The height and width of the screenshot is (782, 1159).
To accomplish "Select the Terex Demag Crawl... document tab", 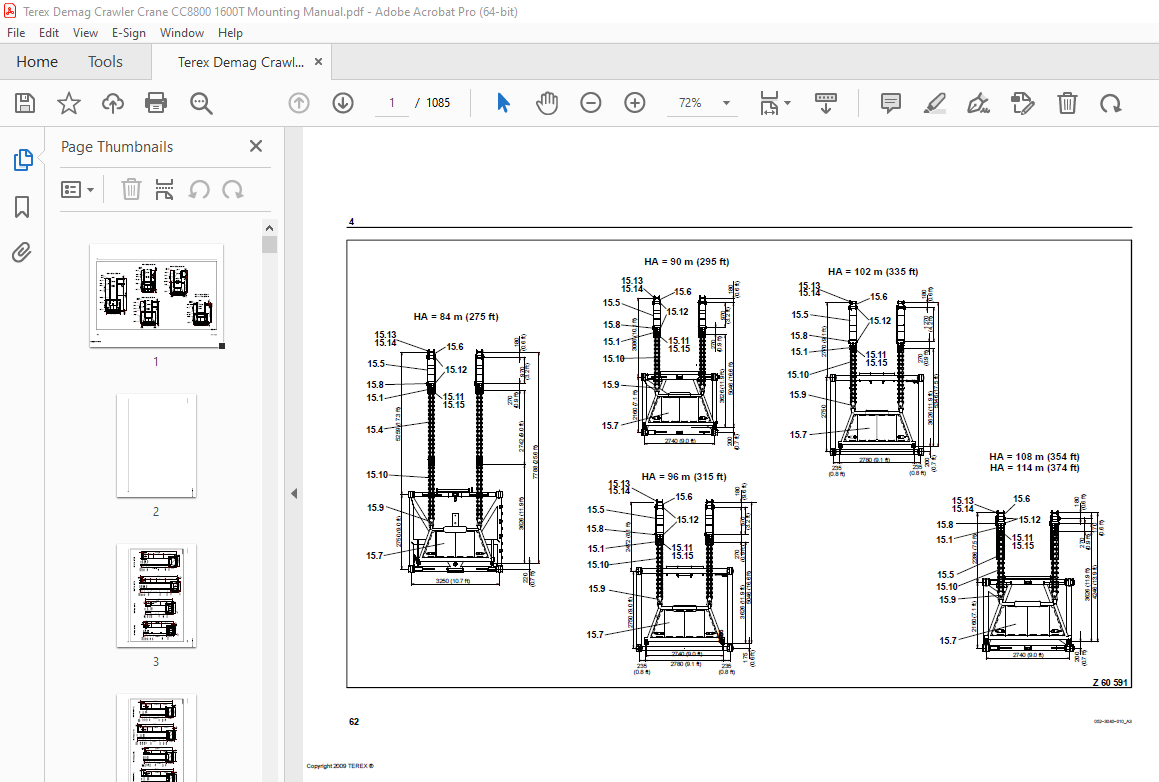I will 240,62.
